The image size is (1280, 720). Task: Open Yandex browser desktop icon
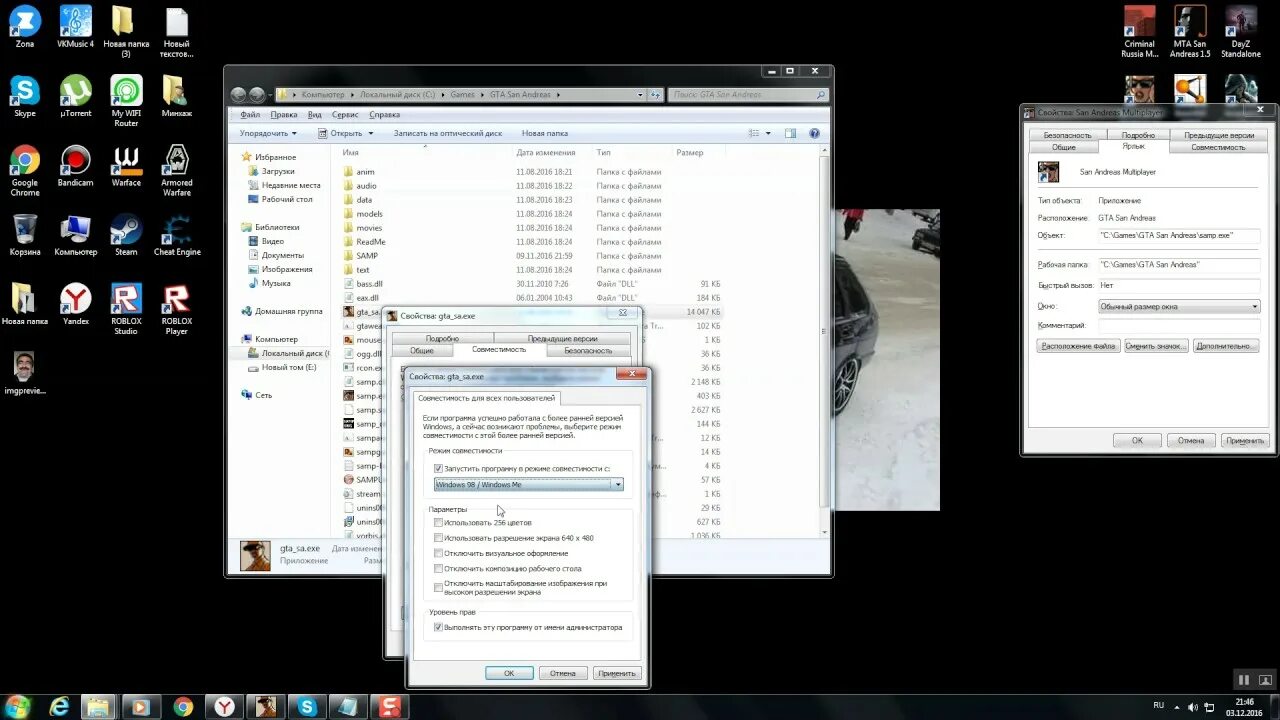point(76,303)
